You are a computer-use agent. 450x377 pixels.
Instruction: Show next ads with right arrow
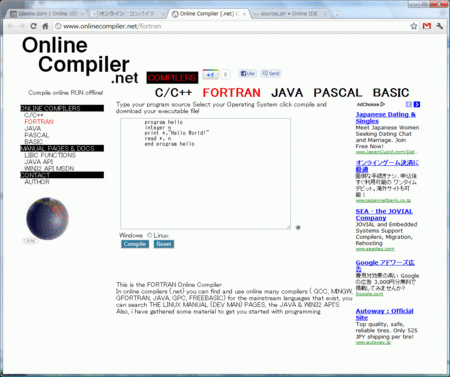(417, 104)
